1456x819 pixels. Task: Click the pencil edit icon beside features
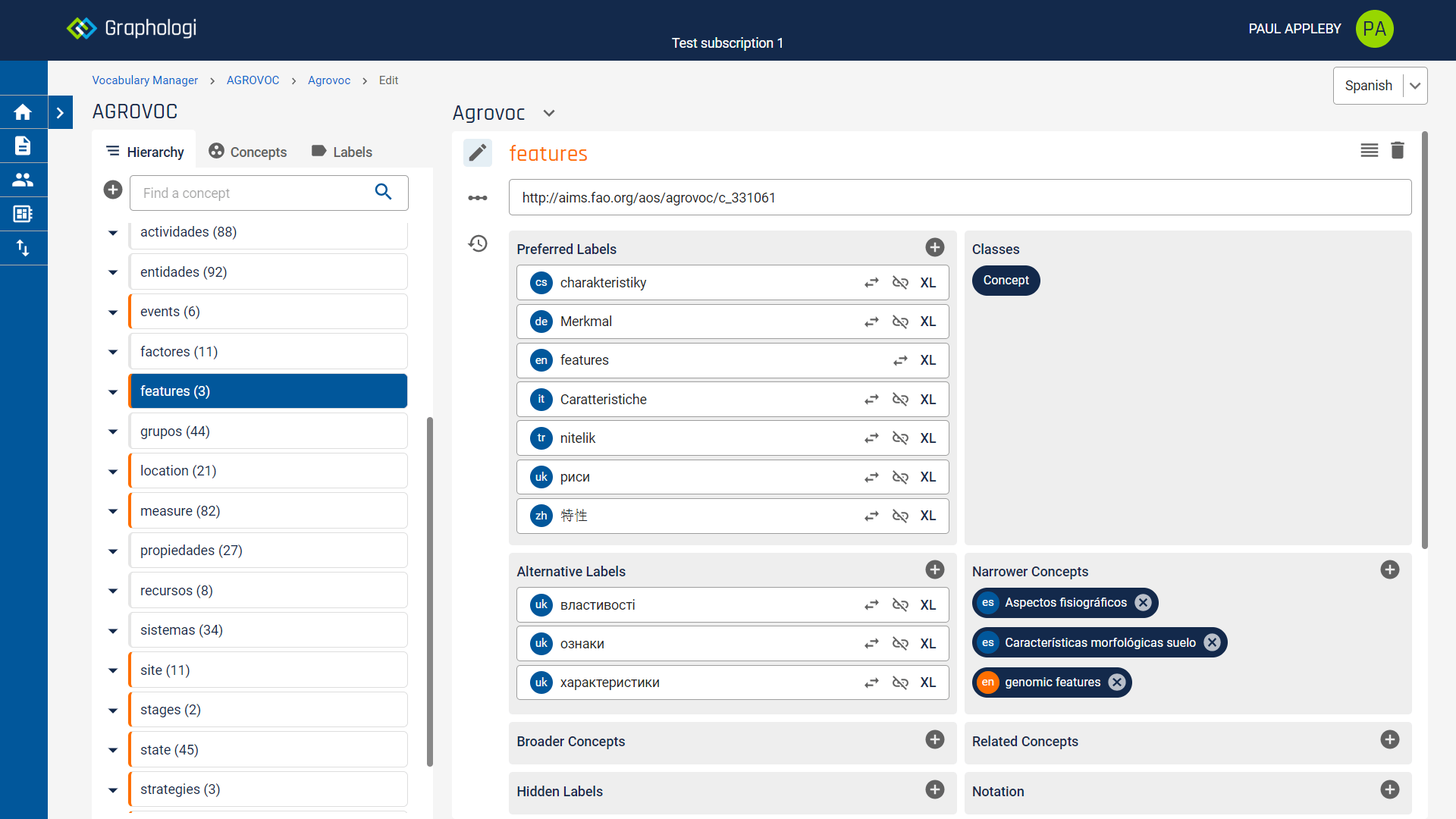[478, 153]
